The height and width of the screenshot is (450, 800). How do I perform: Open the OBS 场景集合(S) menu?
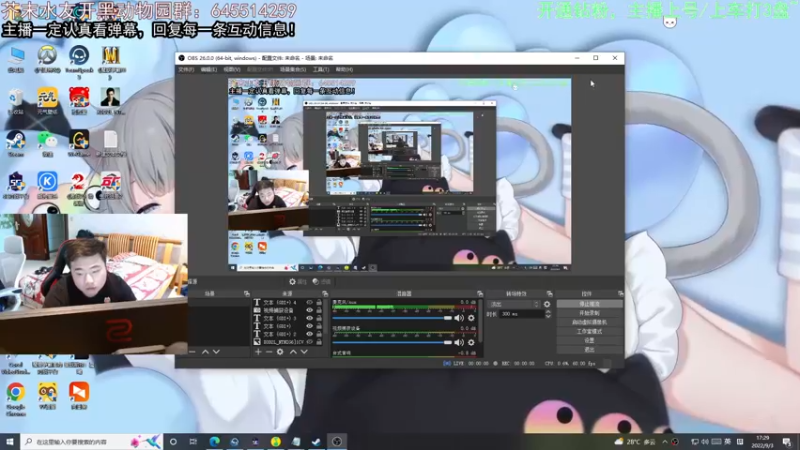293,69
